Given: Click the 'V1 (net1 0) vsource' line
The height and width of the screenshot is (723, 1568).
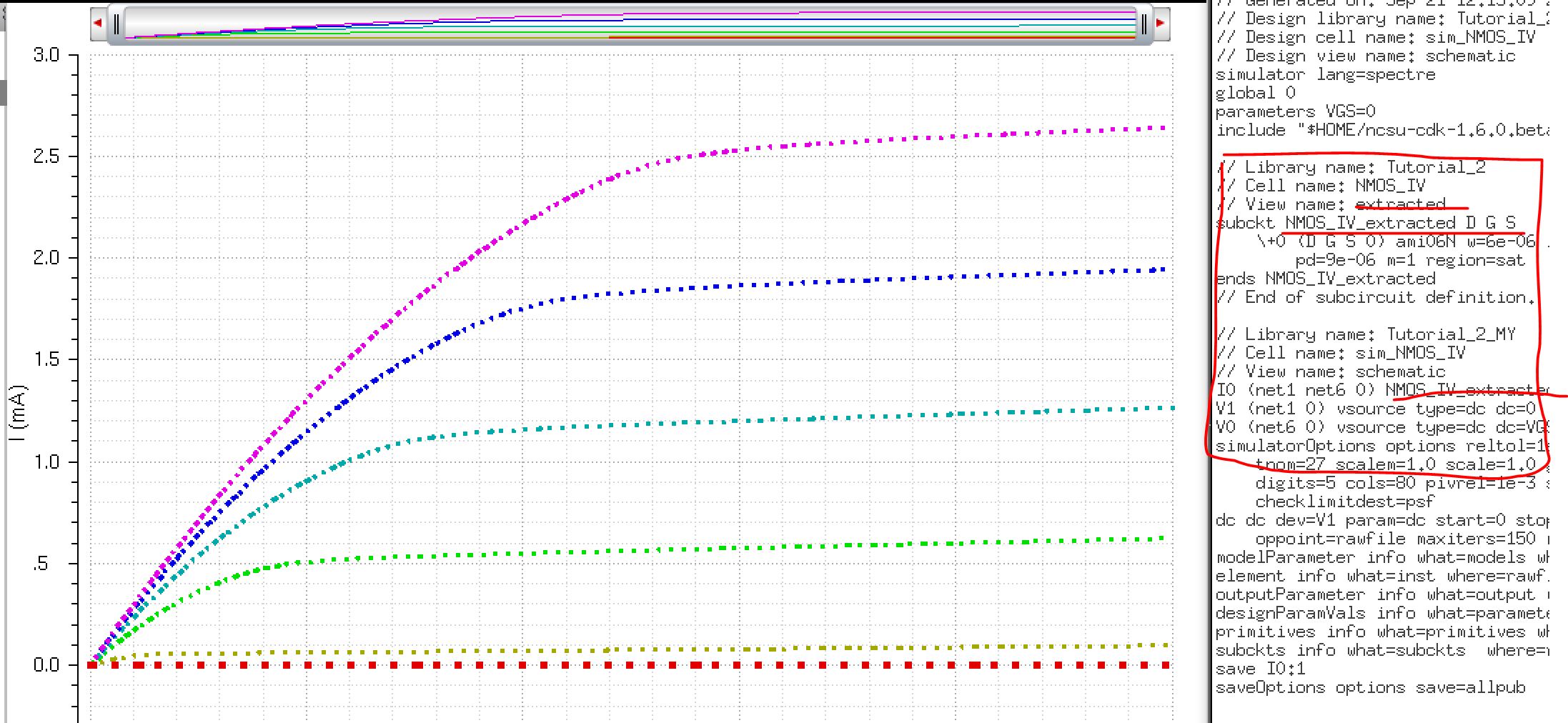Looking at the screenshot, I should coord(1376,409).
